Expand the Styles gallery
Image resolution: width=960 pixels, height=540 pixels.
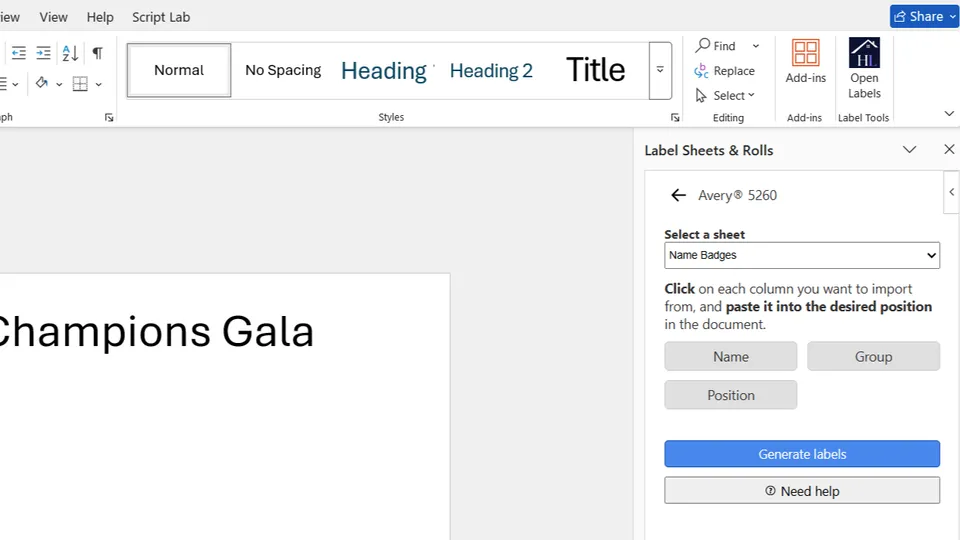click(x=660, y=70)
